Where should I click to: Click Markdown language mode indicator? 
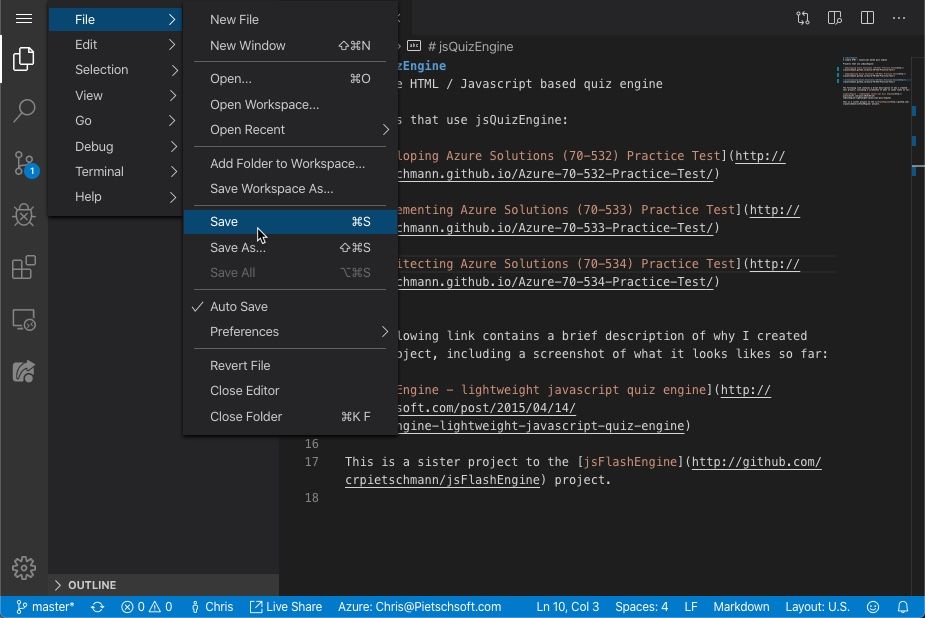click(741, 607)
